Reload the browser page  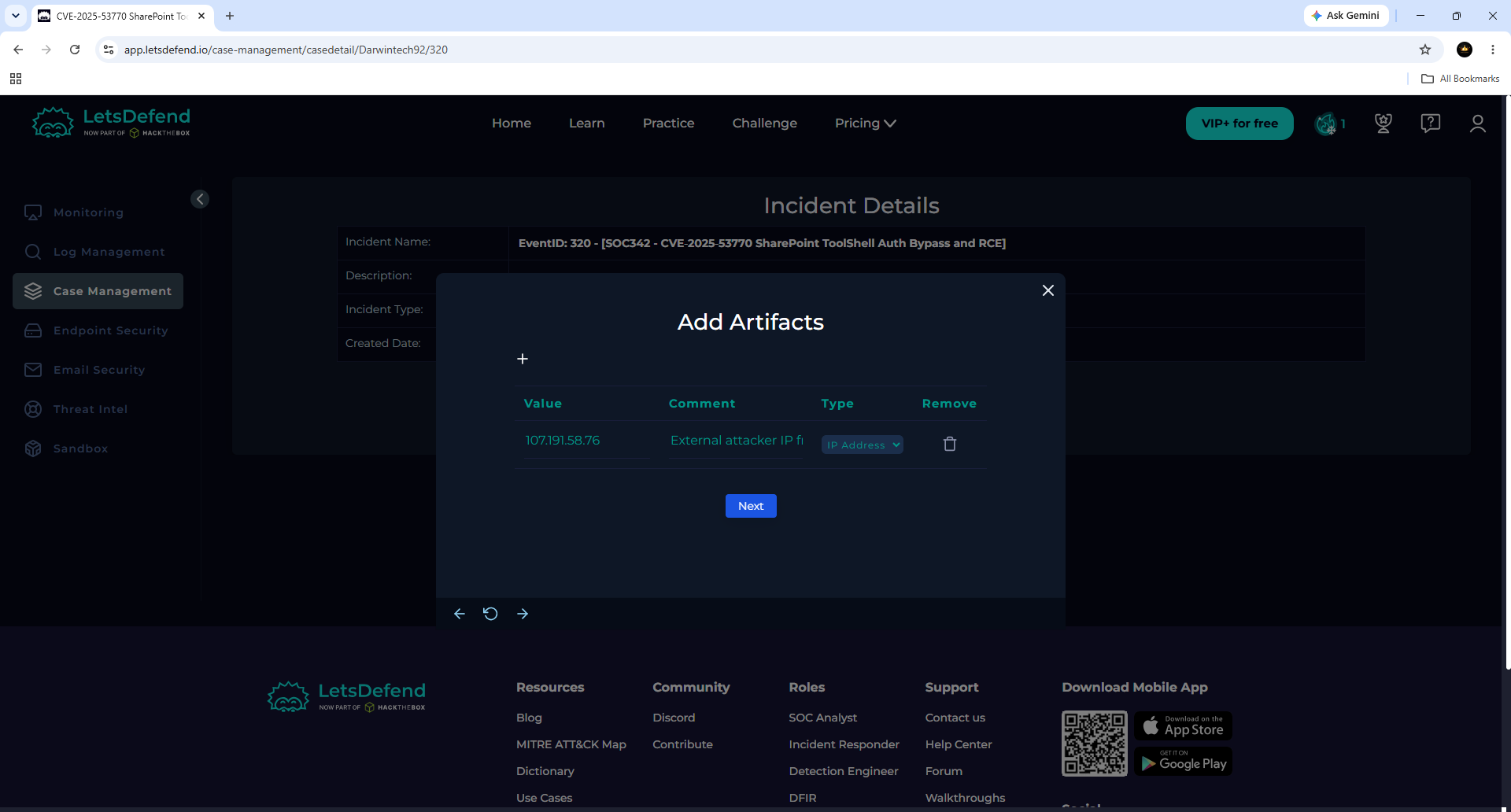pyautogui.click(x=75, y=50)
